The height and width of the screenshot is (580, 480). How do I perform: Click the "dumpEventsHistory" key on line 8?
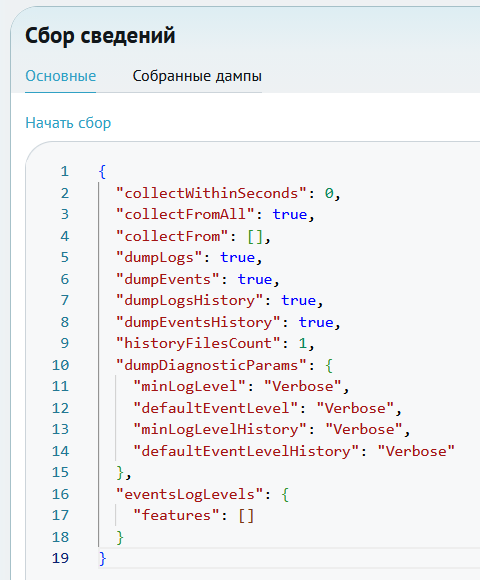[198, 322]
